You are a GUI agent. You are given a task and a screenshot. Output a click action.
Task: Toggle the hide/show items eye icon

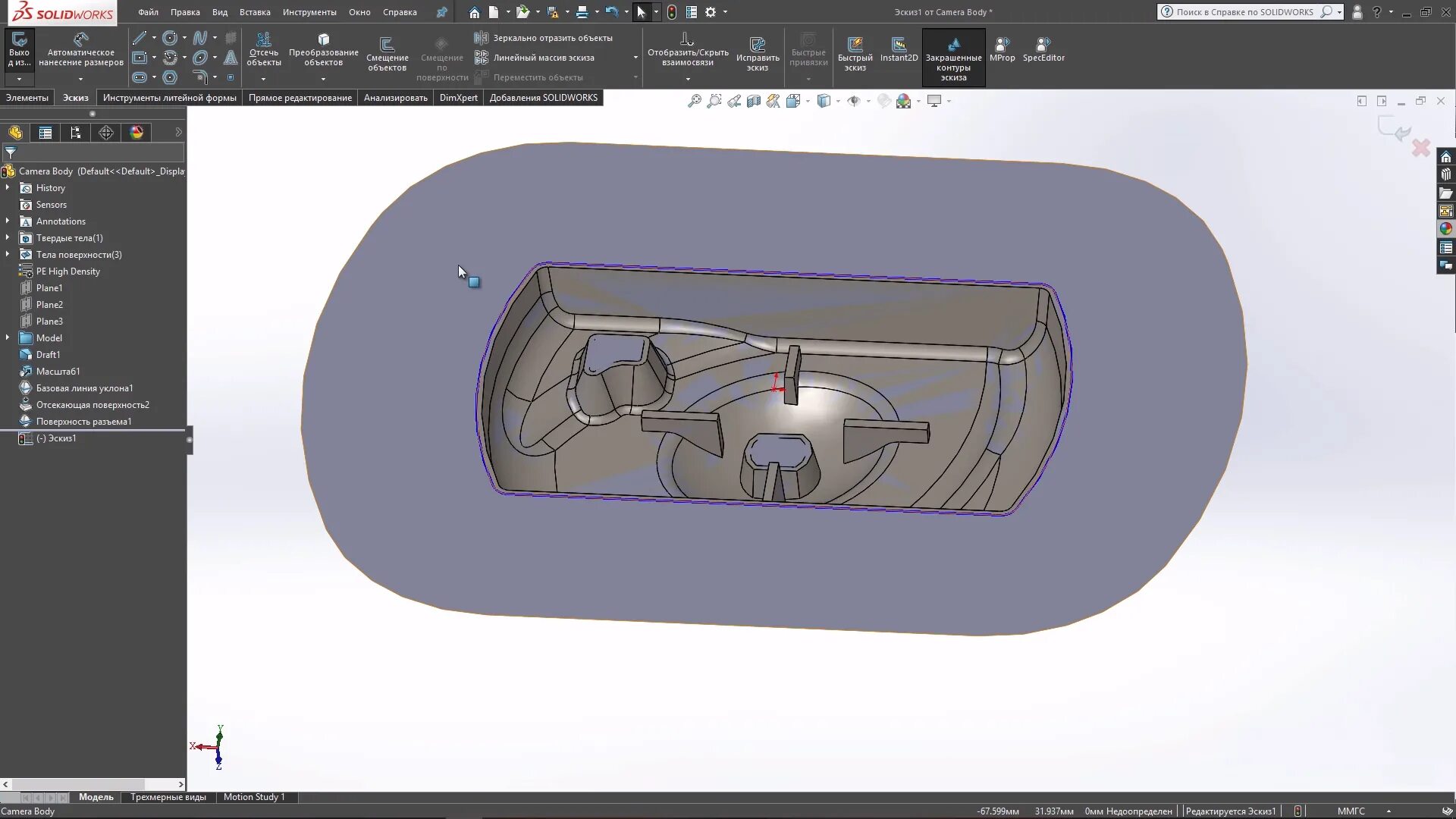click(855, 101)
